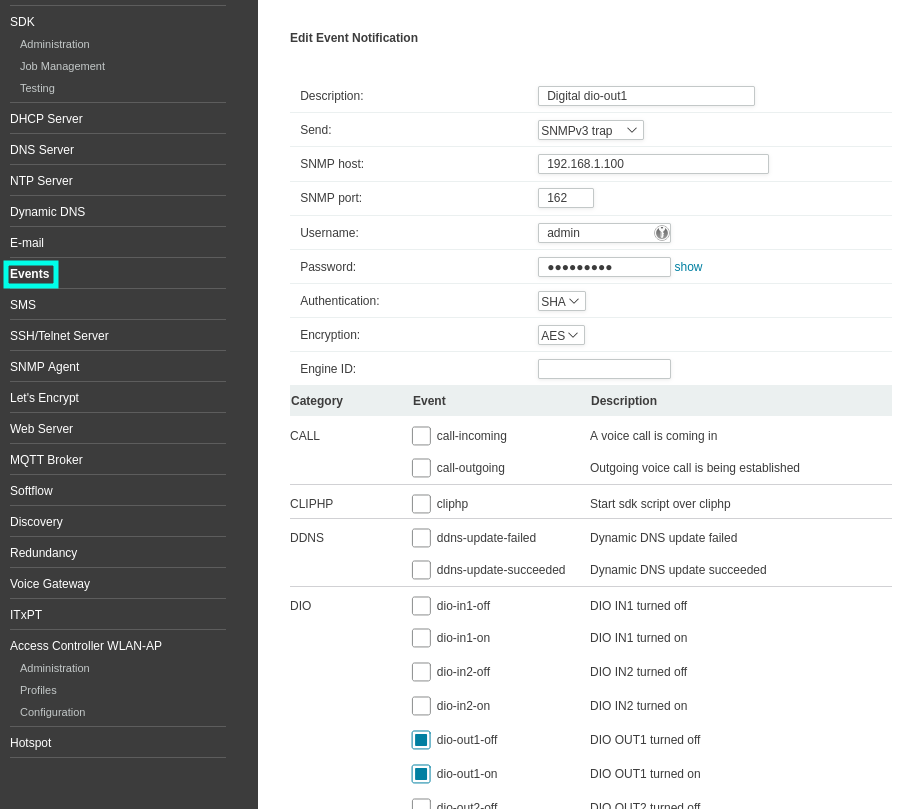
Task: Open DNS Server settings
Action: point(42,150)
